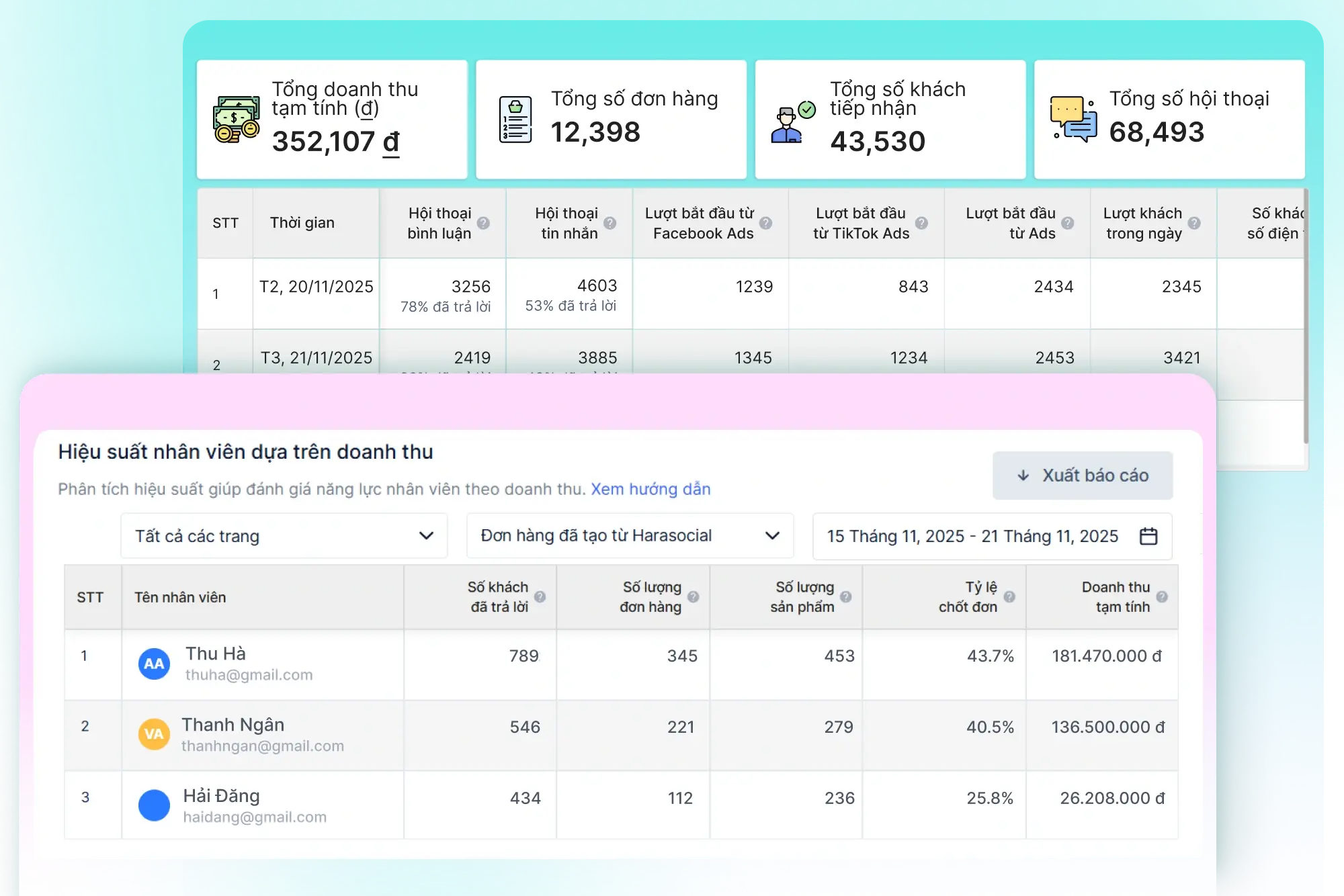Click help icon beside Doanh thu tạm tính column

pyautogui.click(x=1161, y=596)
